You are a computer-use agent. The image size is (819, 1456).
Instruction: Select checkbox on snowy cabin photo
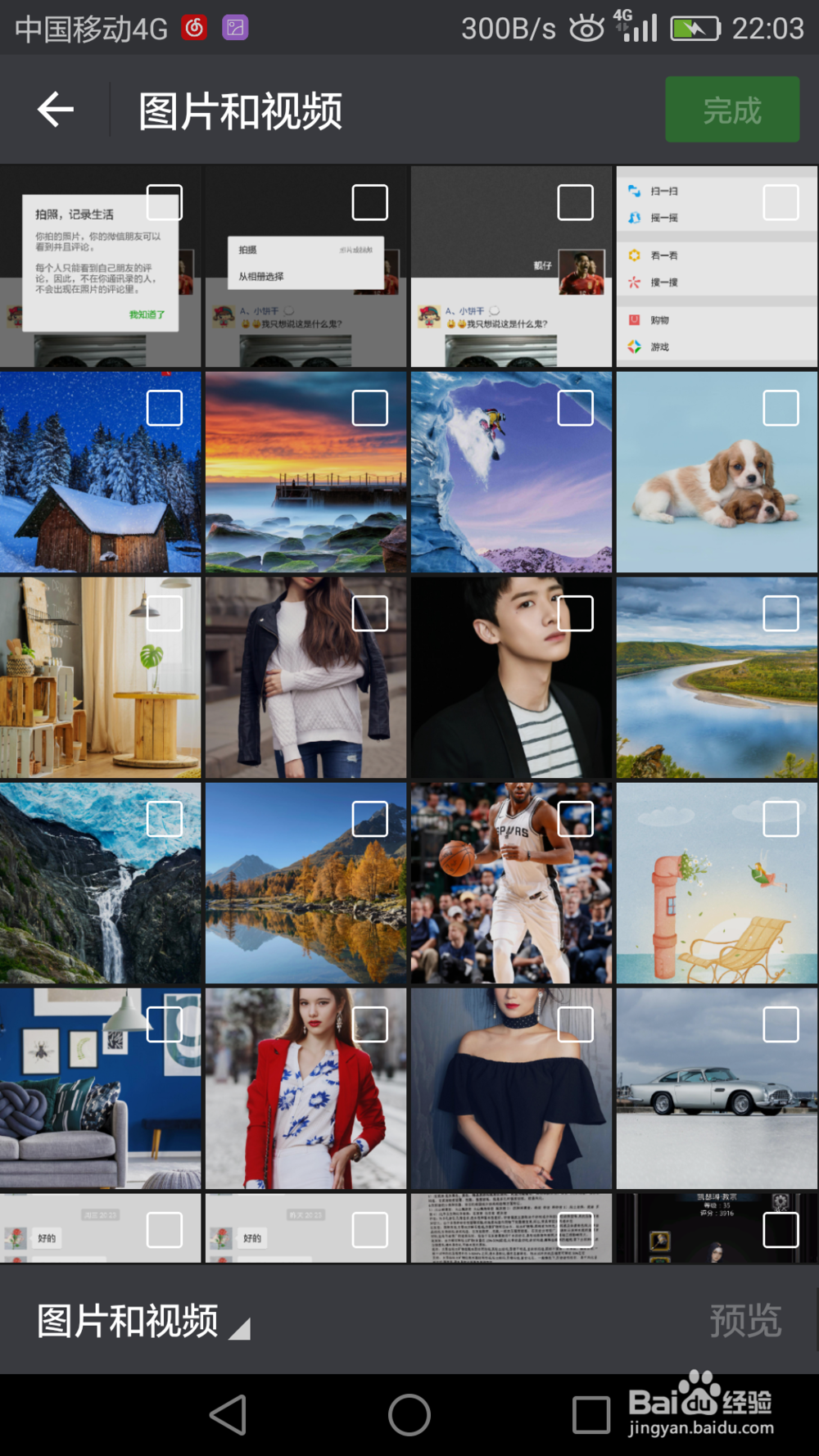[165, 408]
